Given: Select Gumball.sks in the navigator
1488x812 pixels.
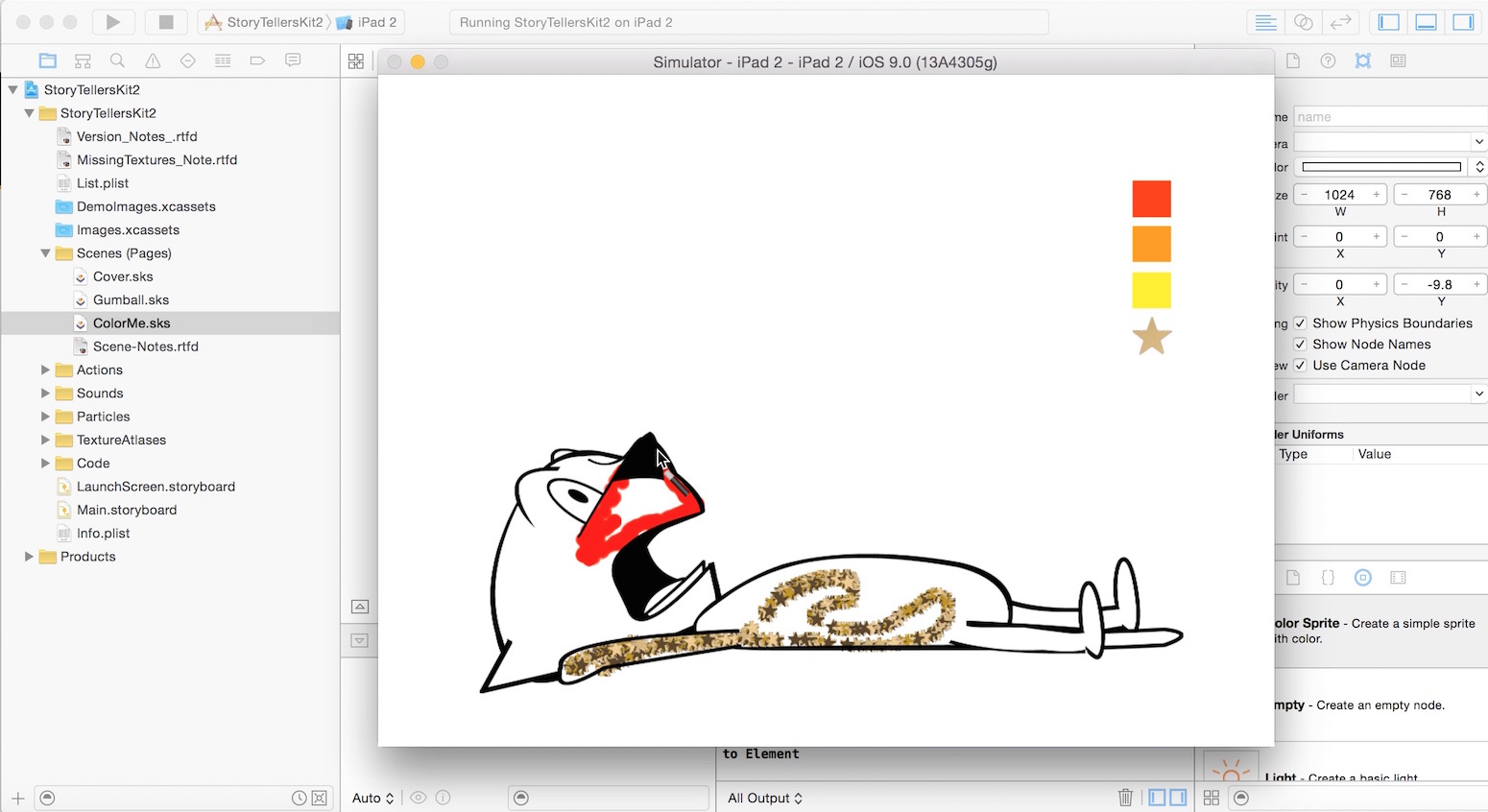Looking at the screenshot, I should 131,299.
